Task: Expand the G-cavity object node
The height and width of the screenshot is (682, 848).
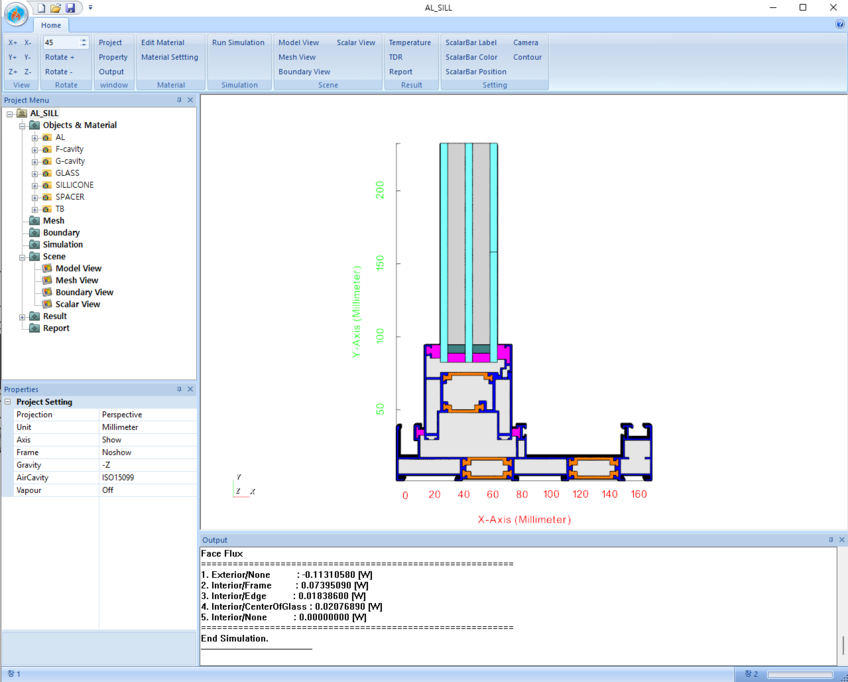Action: click(x=34, y=161)
